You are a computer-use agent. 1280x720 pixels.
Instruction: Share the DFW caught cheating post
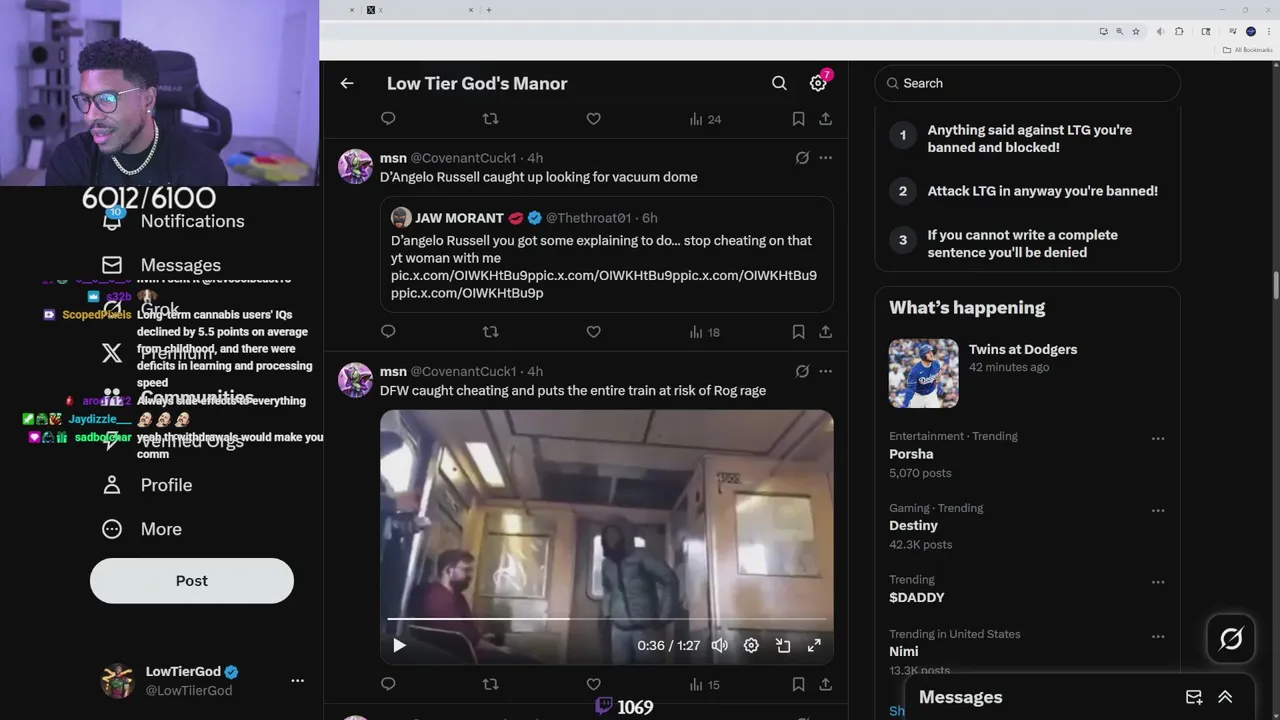(825, 684)
